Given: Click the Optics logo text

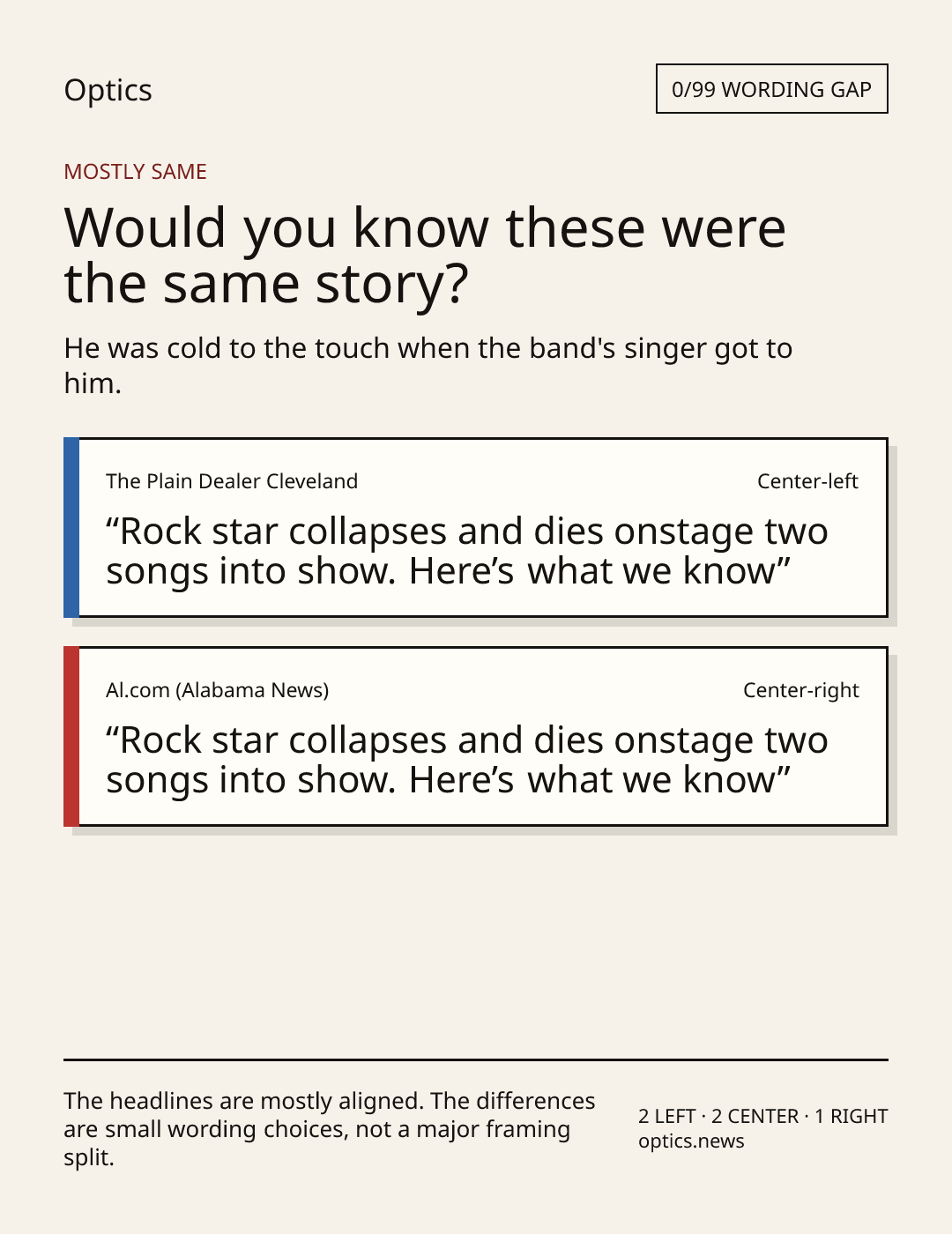Looking at the screenshot, I should coord(108,90).
